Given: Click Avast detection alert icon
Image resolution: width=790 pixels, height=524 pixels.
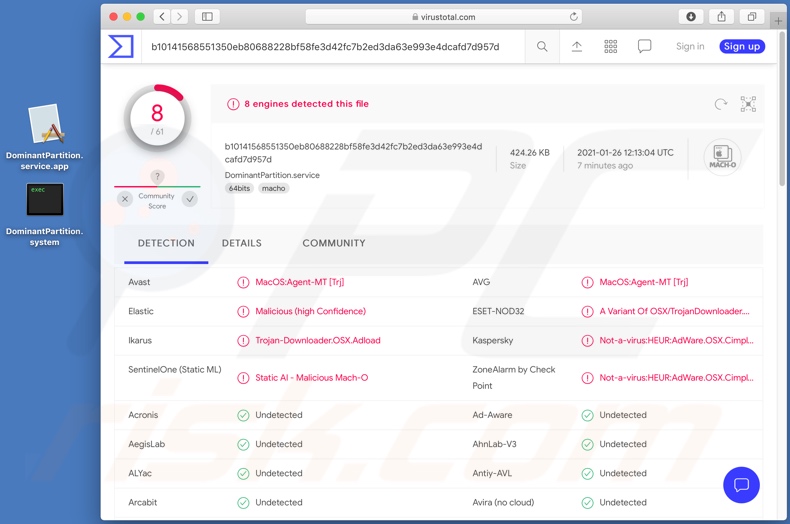Looking at the screenshot, I should [243, 282].
